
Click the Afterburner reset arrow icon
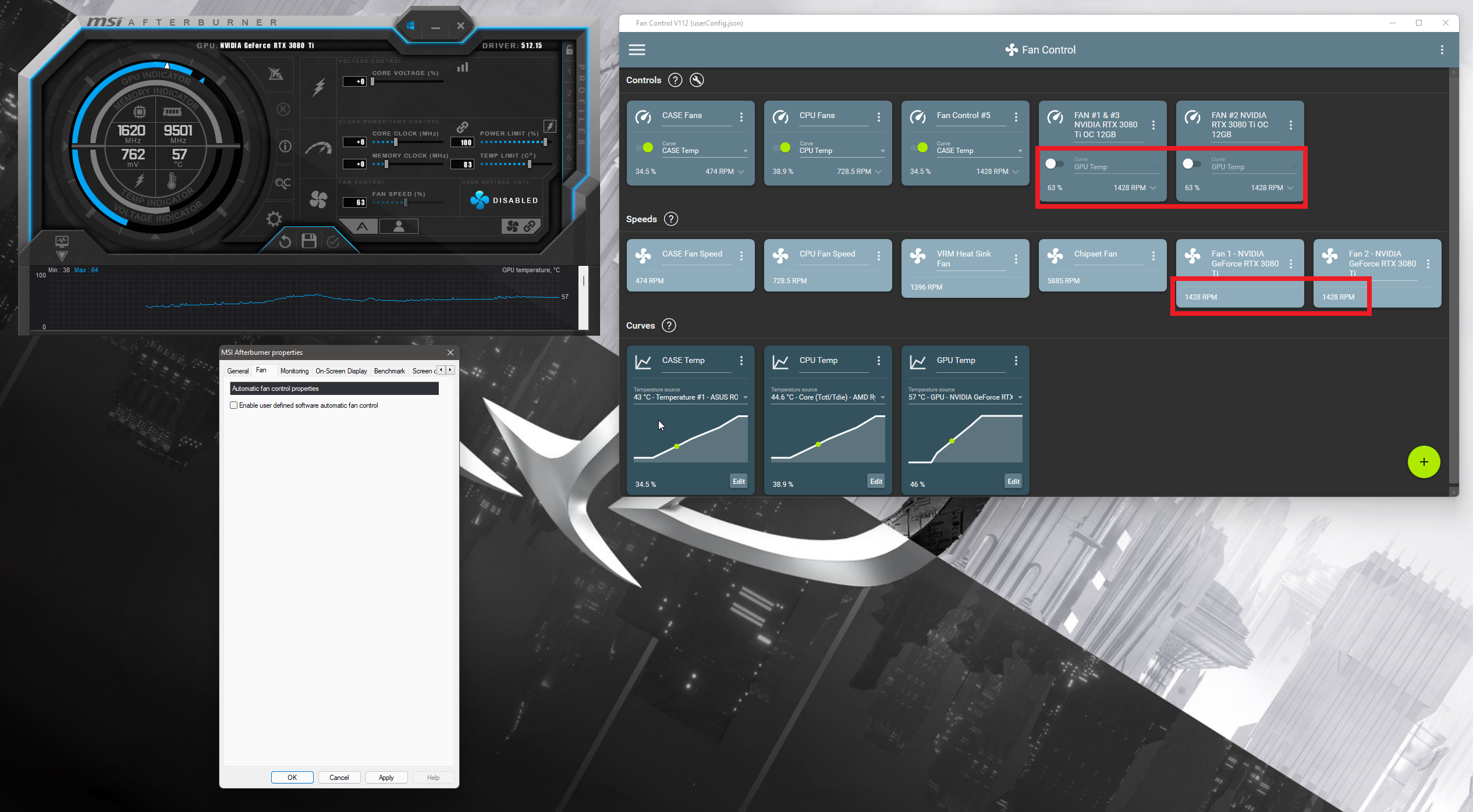(285, 241)
